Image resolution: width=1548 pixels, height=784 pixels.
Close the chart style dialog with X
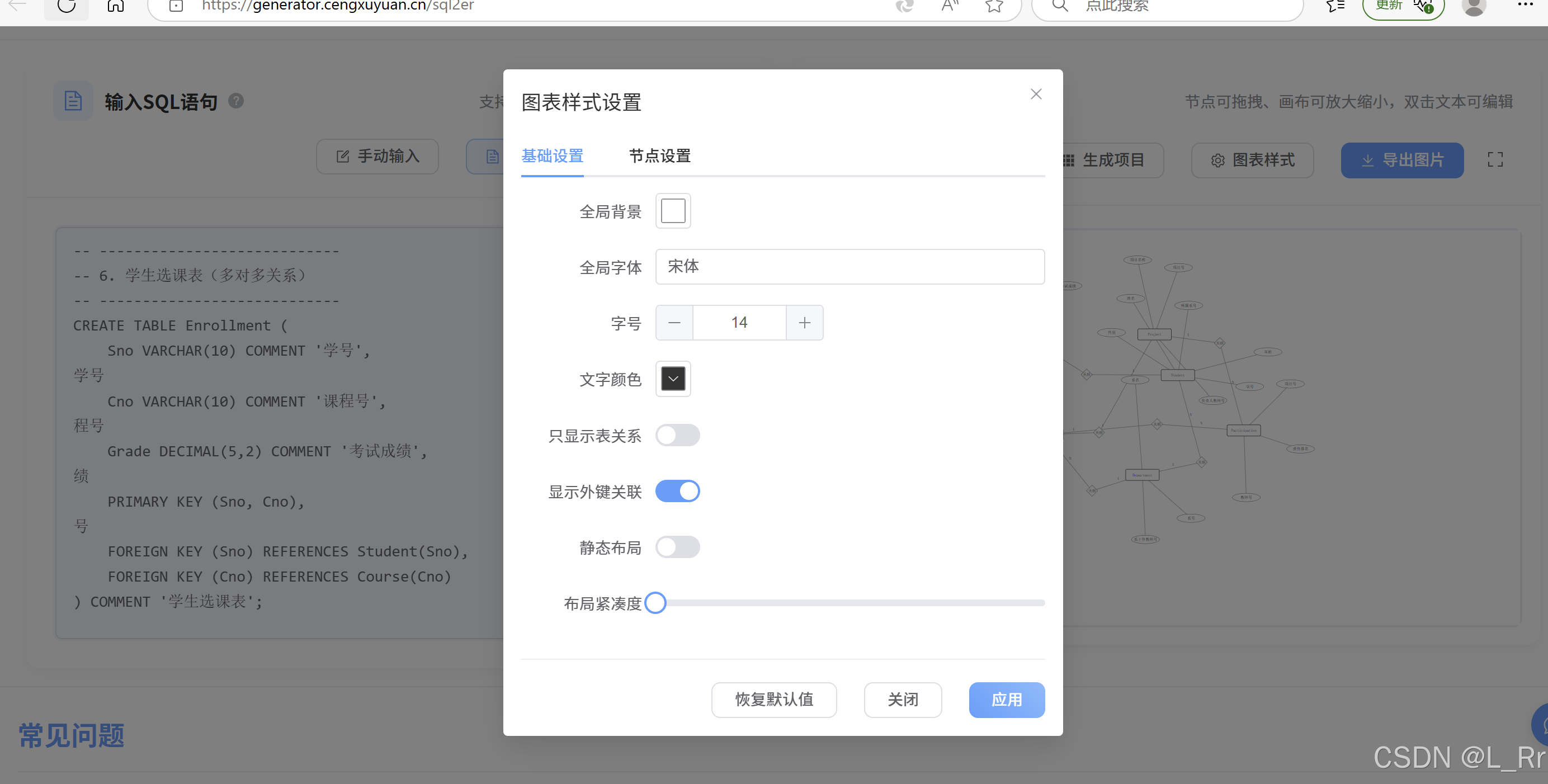pos(1035,95)
